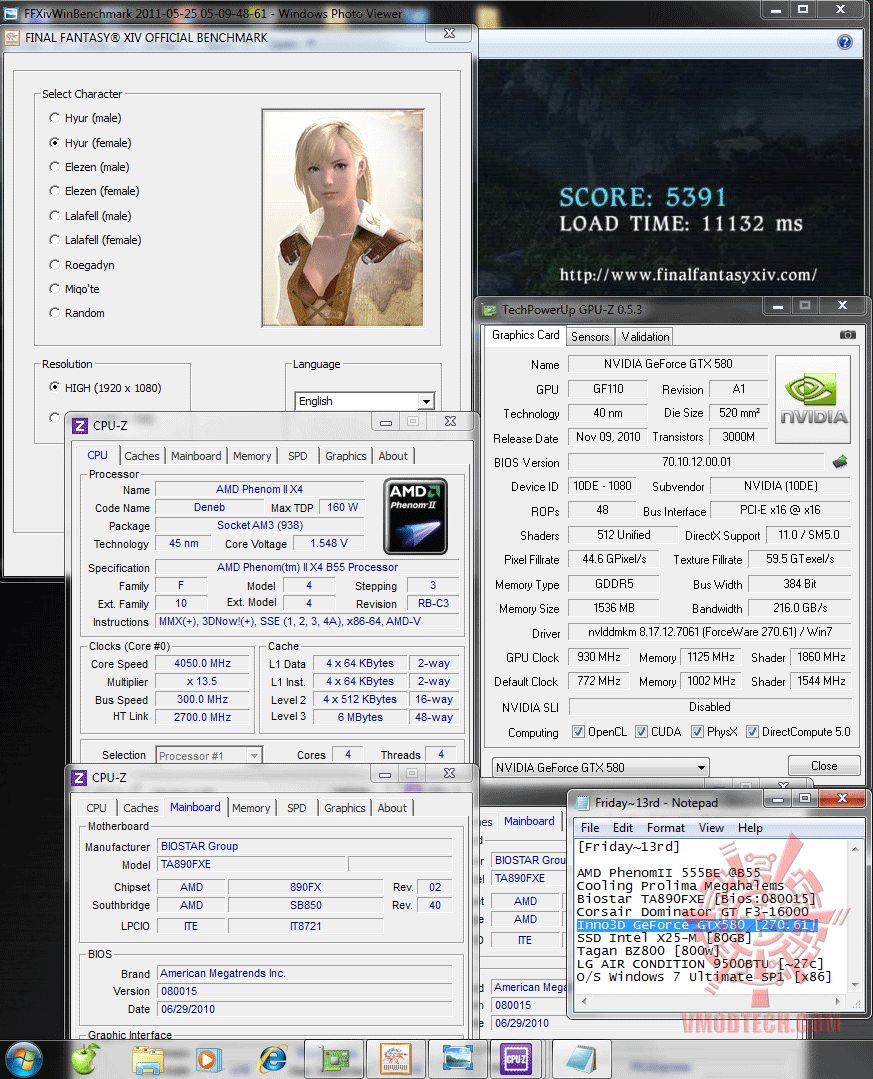This screenshot has height=1079, width=873.
Task: Open Notepad Edit menu
Action: (x=623, y=828)
